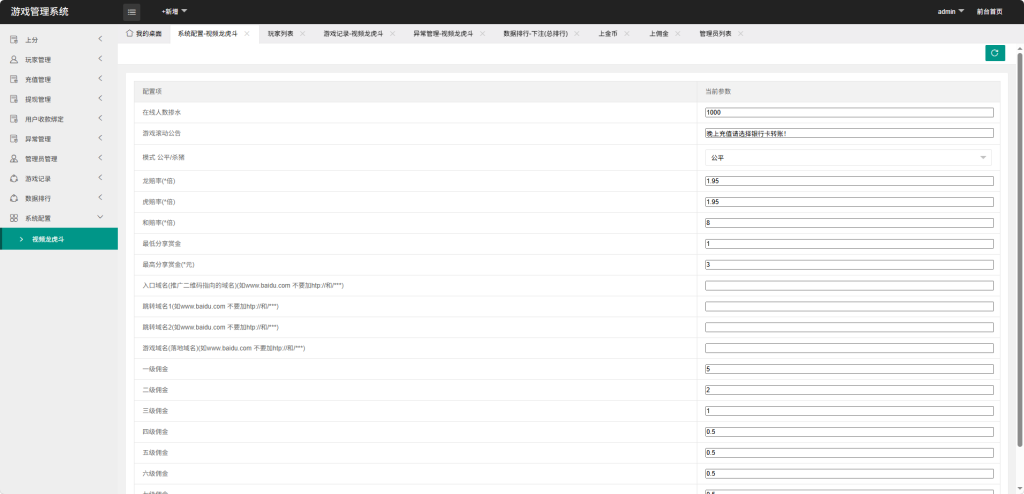
Task: Expand the 上分 menu chevron
Action: pyautogui.click(x=101, y=39)
